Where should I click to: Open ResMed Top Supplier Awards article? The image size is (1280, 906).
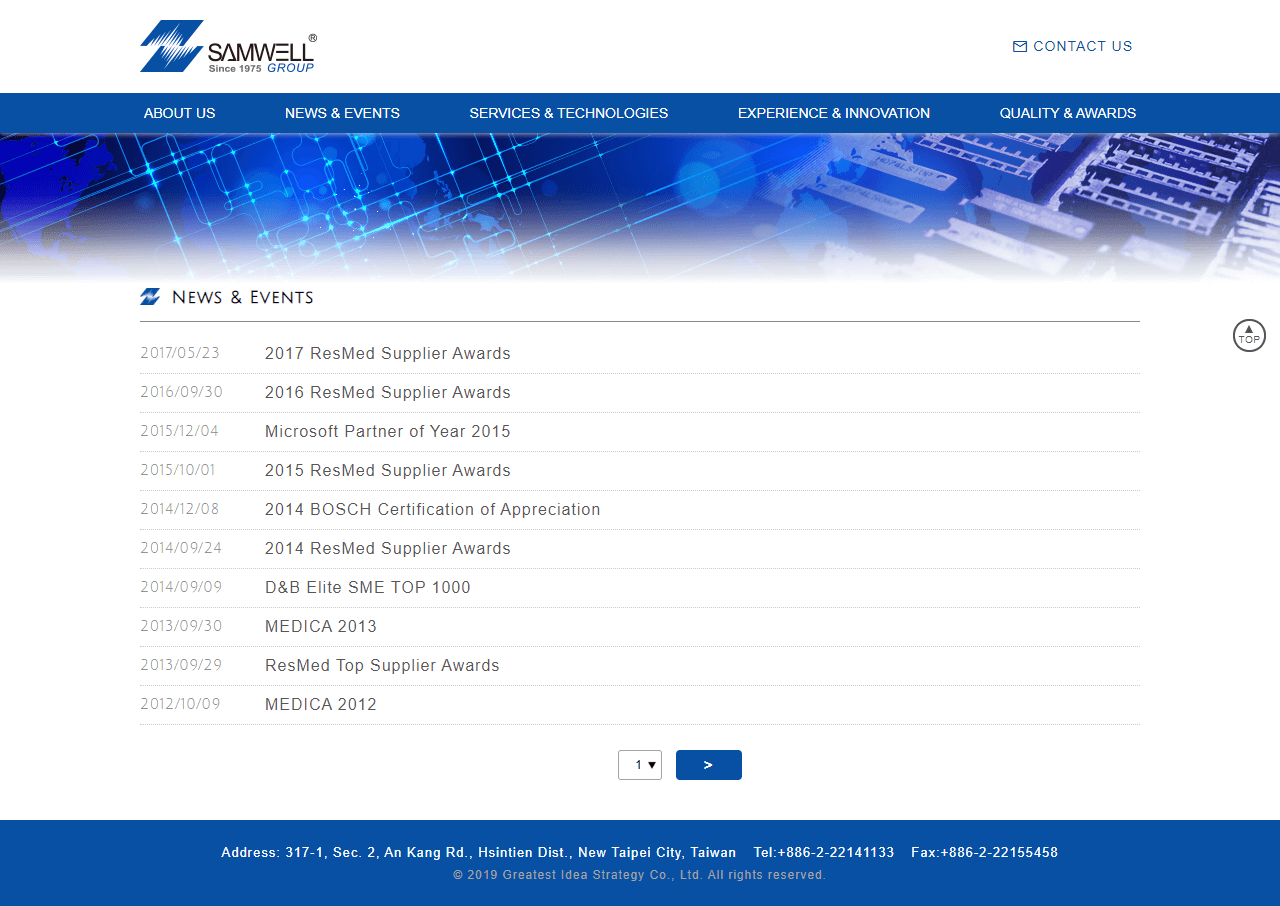pos(382,665)
